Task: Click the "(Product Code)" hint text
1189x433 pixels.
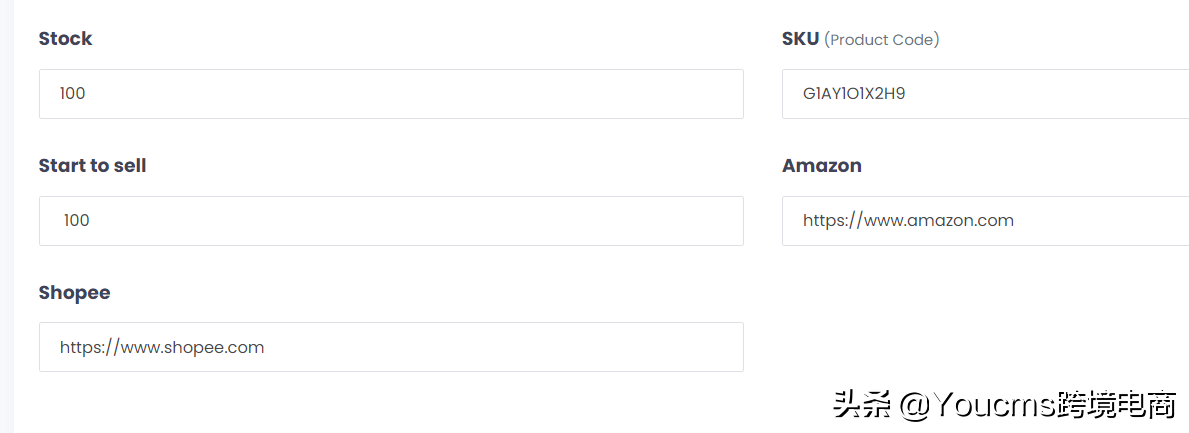Action: click(x=882, y=39)
